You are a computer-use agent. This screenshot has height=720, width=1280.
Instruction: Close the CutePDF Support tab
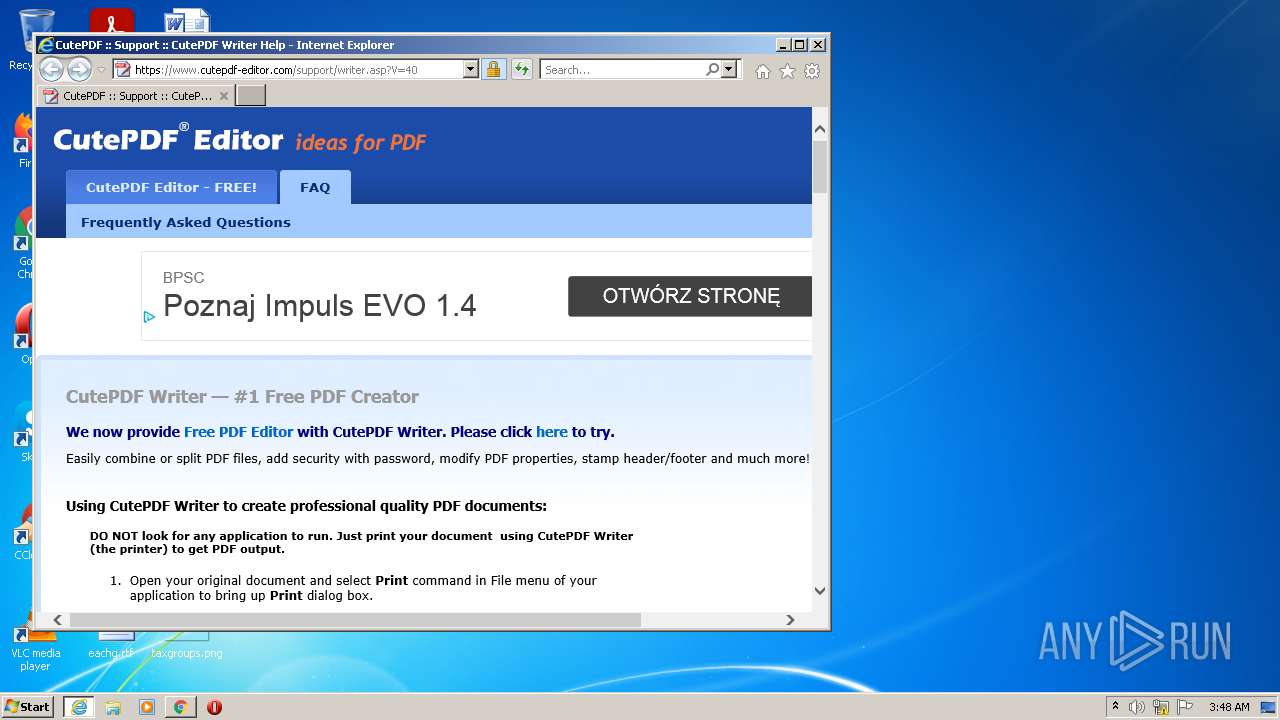224,96
